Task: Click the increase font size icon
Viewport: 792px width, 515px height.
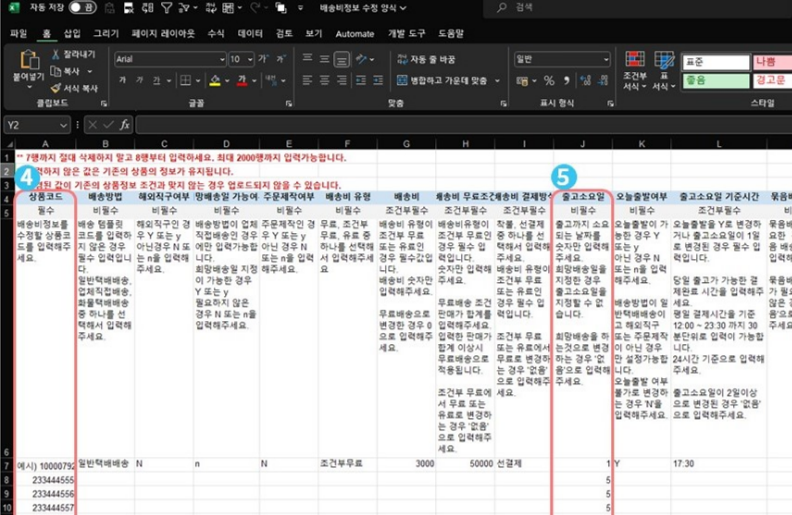Action: pyautogui.click(x=263, y=59)
